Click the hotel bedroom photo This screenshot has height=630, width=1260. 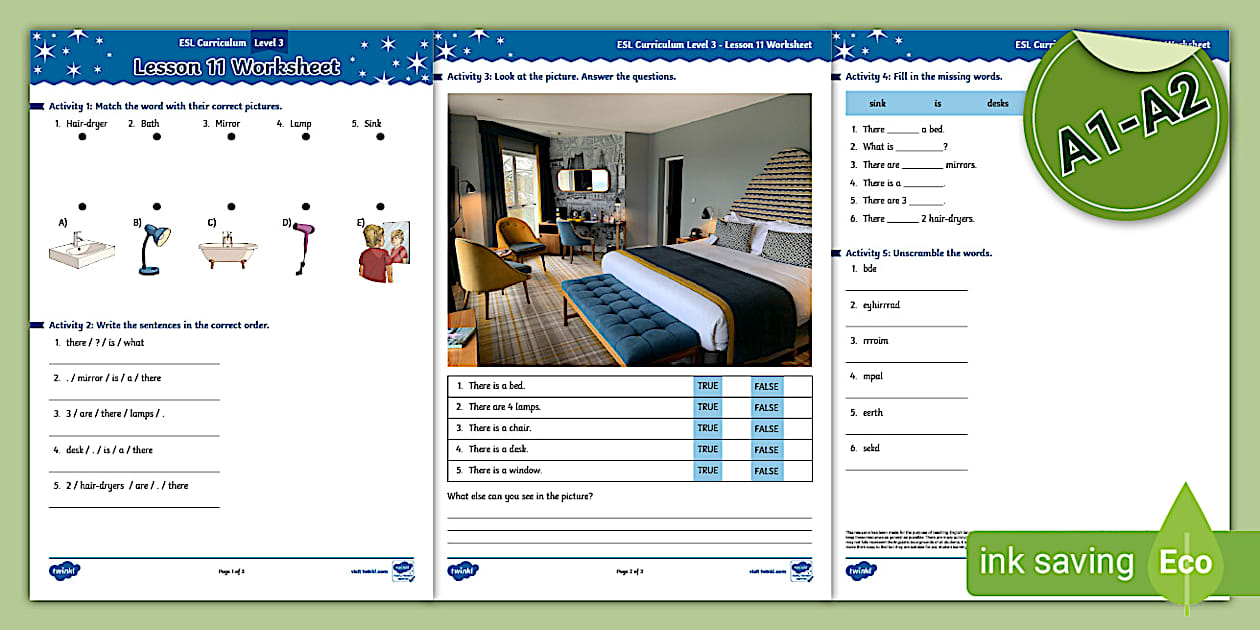(x=630, y=230)
